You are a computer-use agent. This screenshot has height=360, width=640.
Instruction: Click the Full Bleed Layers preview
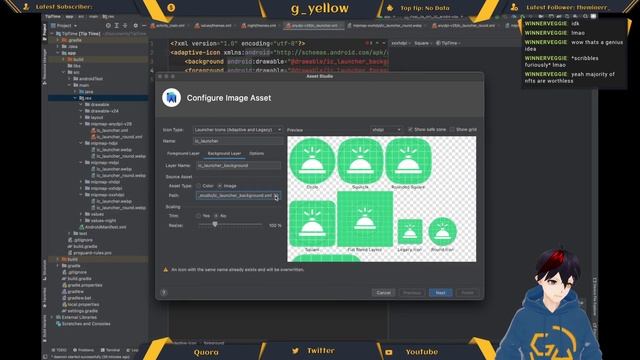click(365, 219)
